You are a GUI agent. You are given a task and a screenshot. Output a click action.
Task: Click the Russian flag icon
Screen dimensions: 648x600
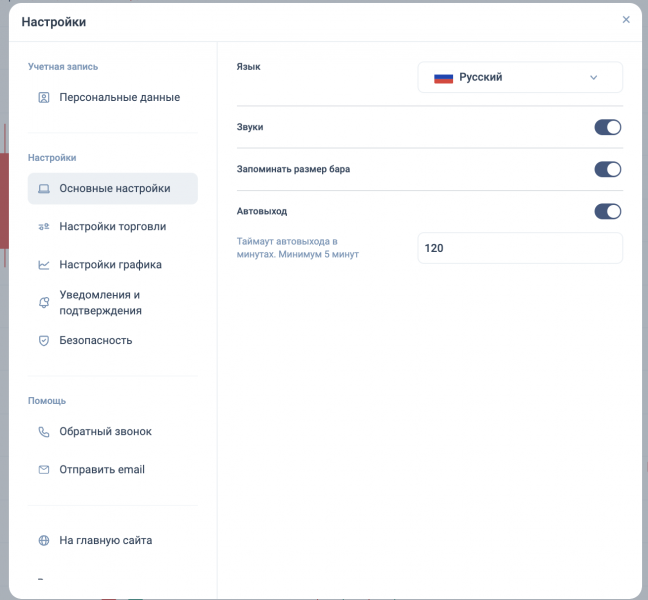[x=443, y=78]
